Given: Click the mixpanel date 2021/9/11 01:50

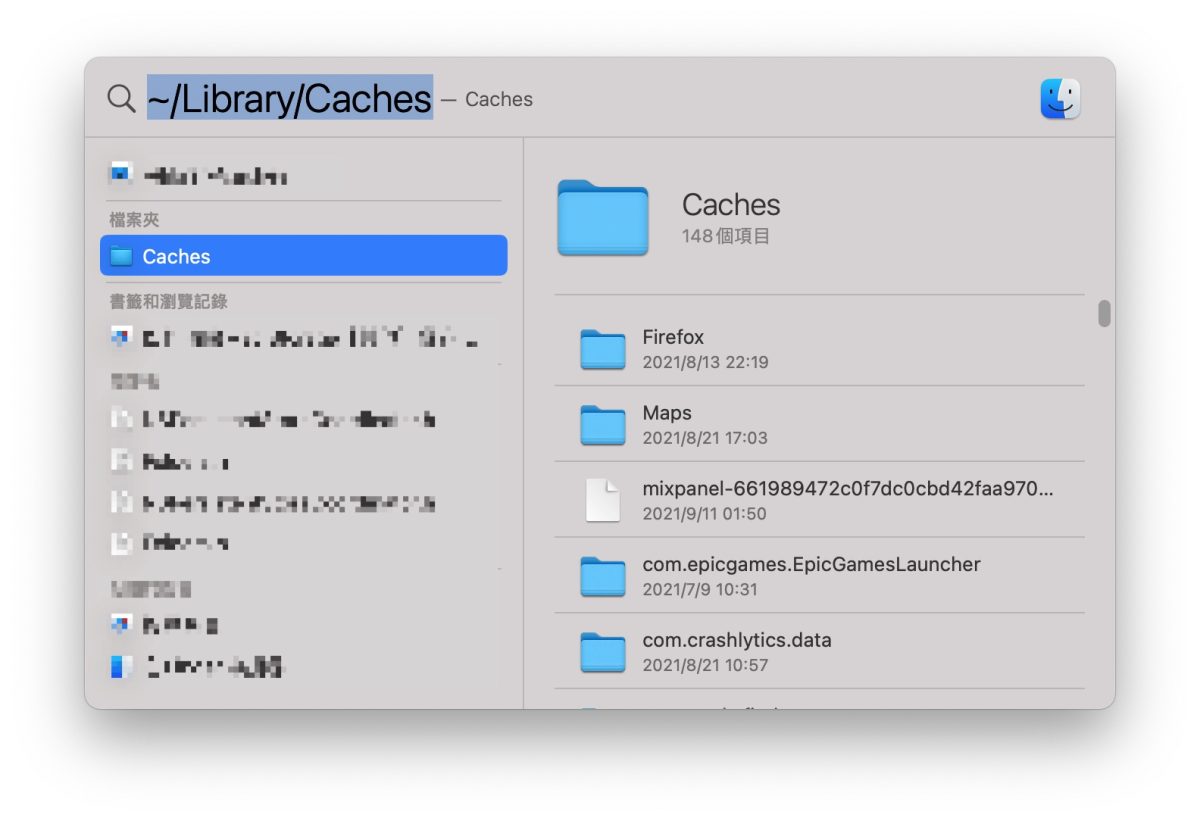Looking at the screenshot, I should point(704,514).
